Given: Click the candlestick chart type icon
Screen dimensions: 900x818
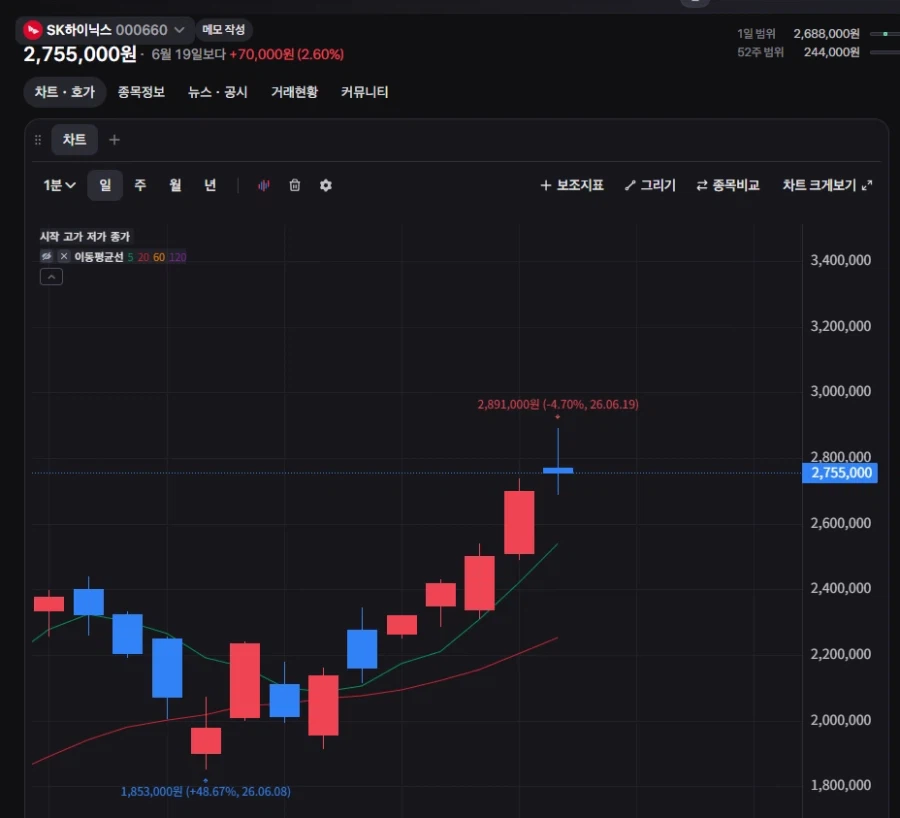Looking at the screenshot, I should pos(263,185).
